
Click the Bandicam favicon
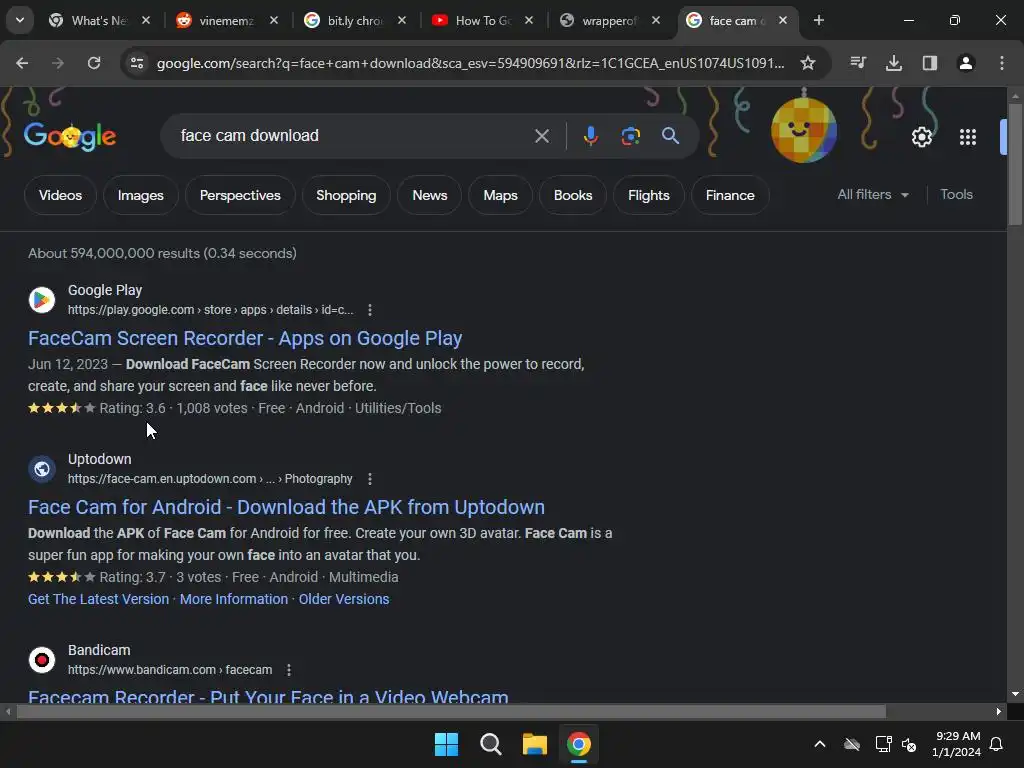coord(42,660)
